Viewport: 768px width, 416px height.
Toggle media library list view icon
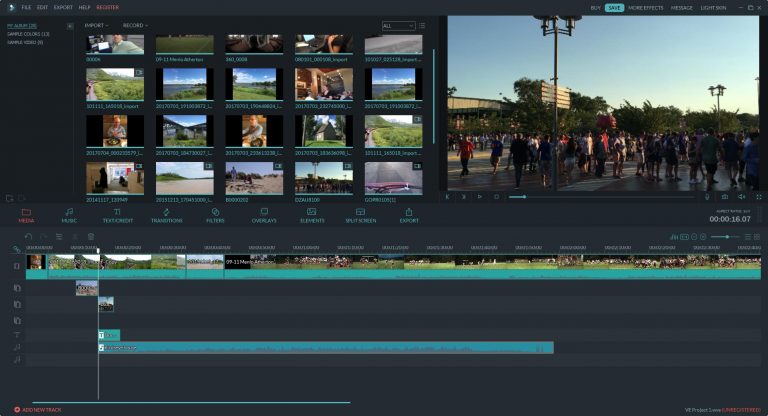click(x=422, y=26)
